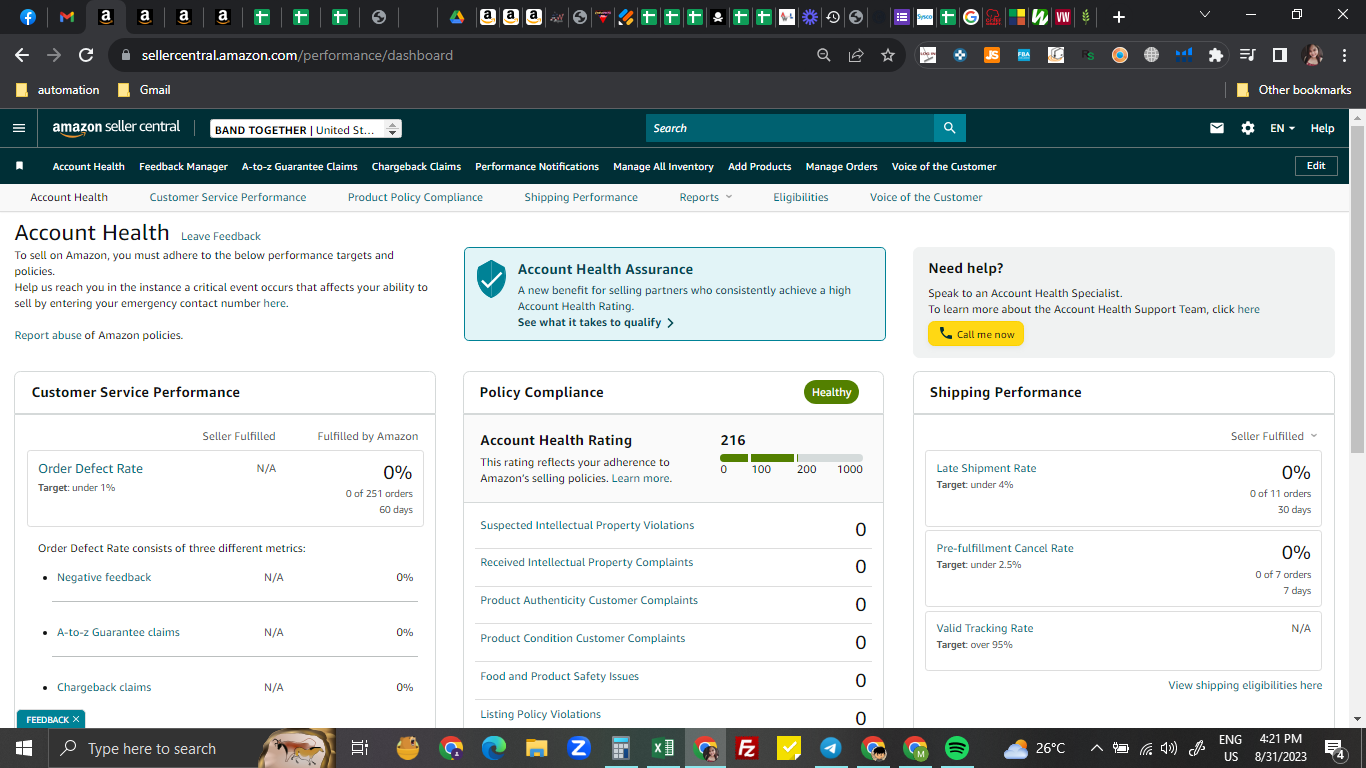Open the automation bookmarks folder
The height and width of the screenshot is (768, 1366).
click(x=58, y=90)
